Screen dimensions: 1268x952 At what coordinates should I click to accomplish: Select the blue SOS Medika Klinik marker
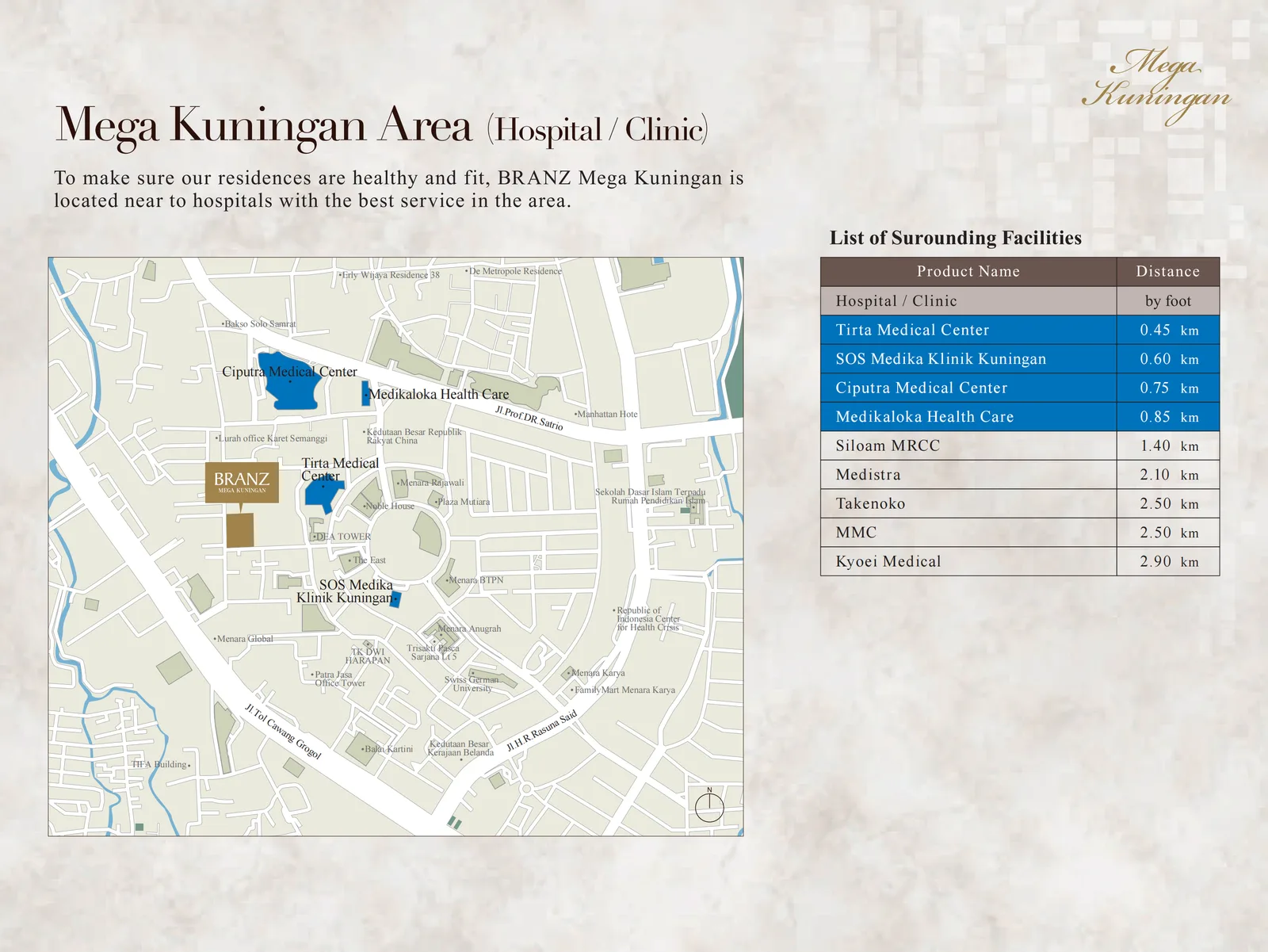(395, 599)
